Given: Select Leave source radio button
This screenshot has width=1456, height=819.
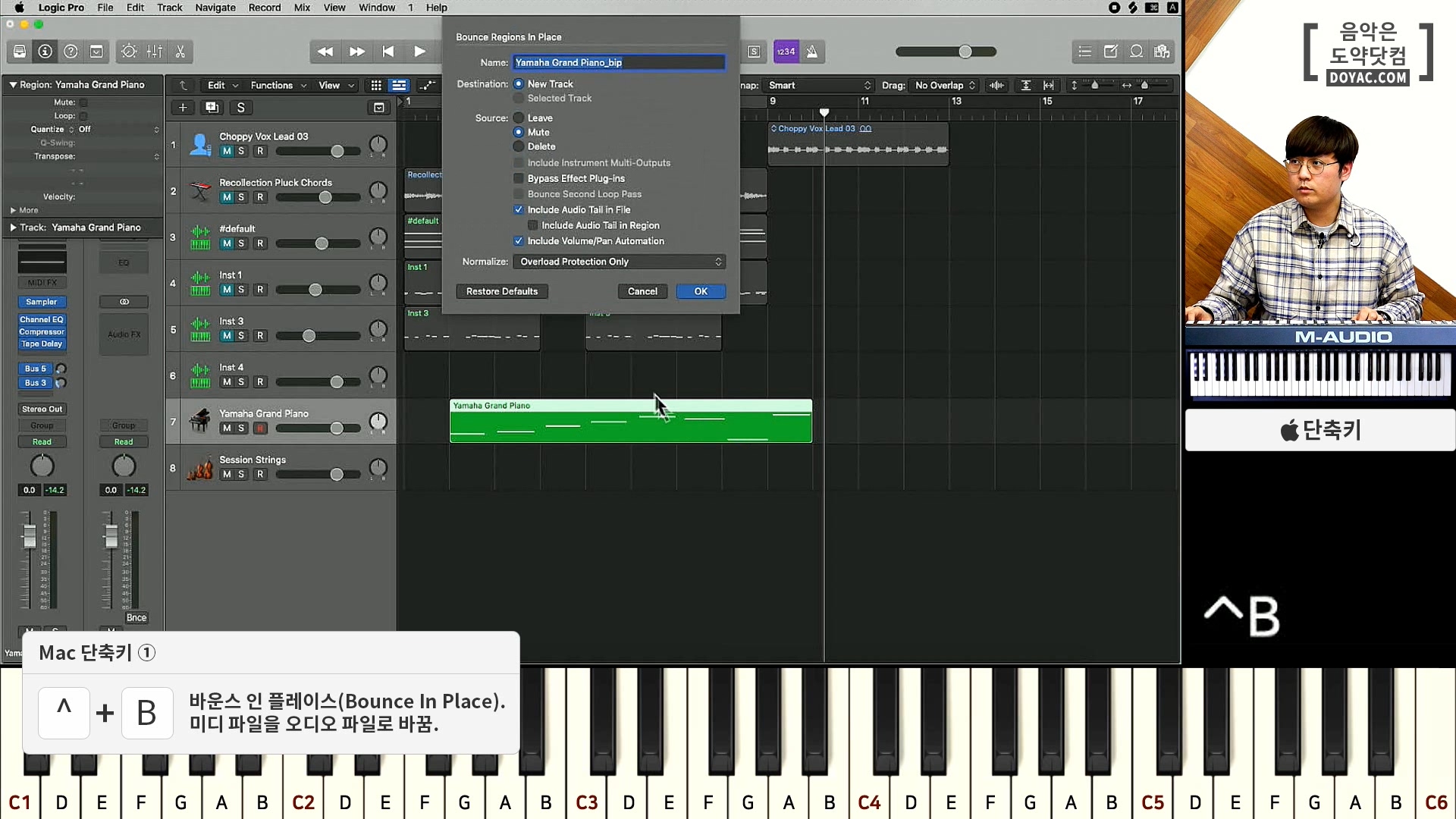Looking at the screenshot, I should point(519,118).
